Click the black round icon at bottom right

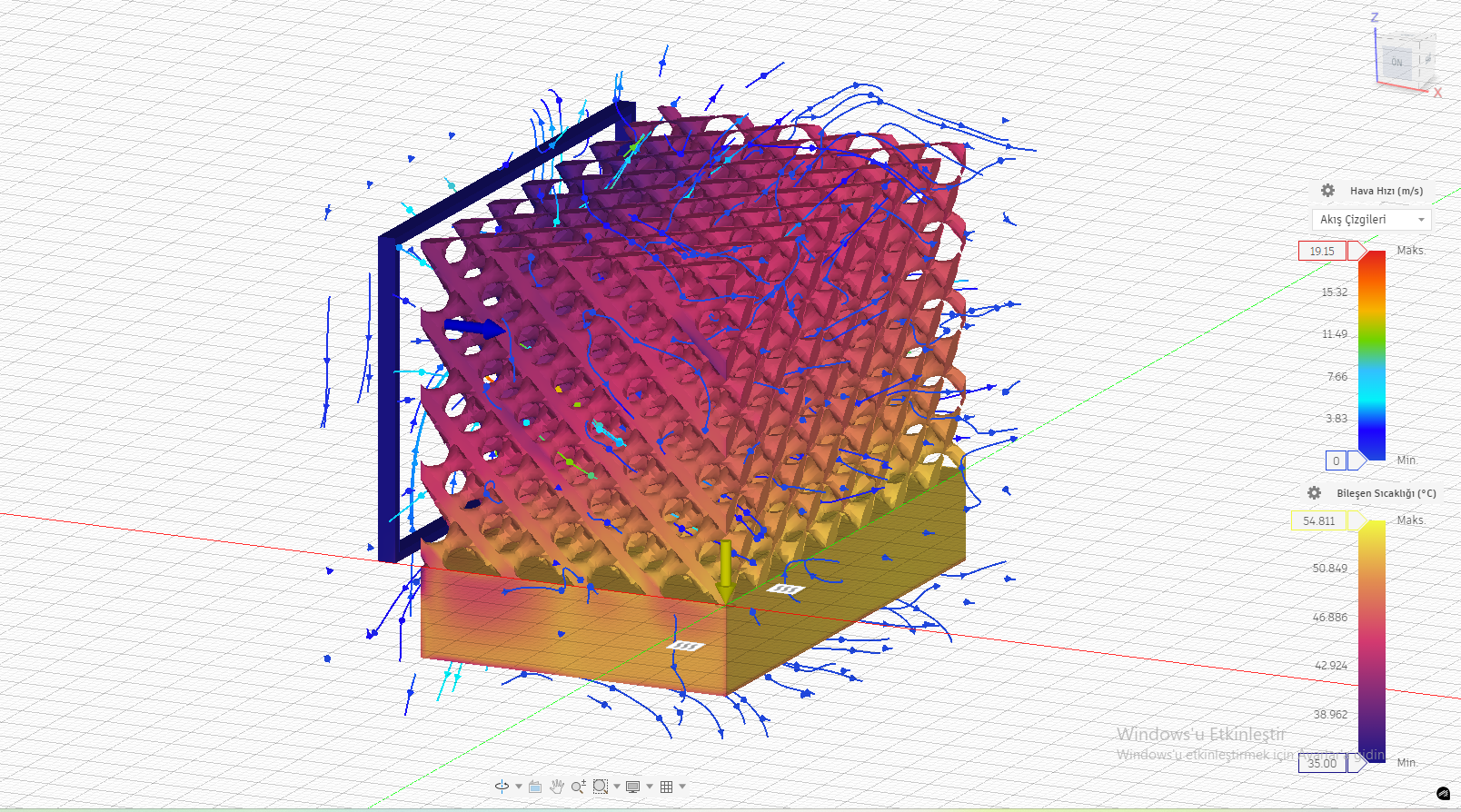1444,794
